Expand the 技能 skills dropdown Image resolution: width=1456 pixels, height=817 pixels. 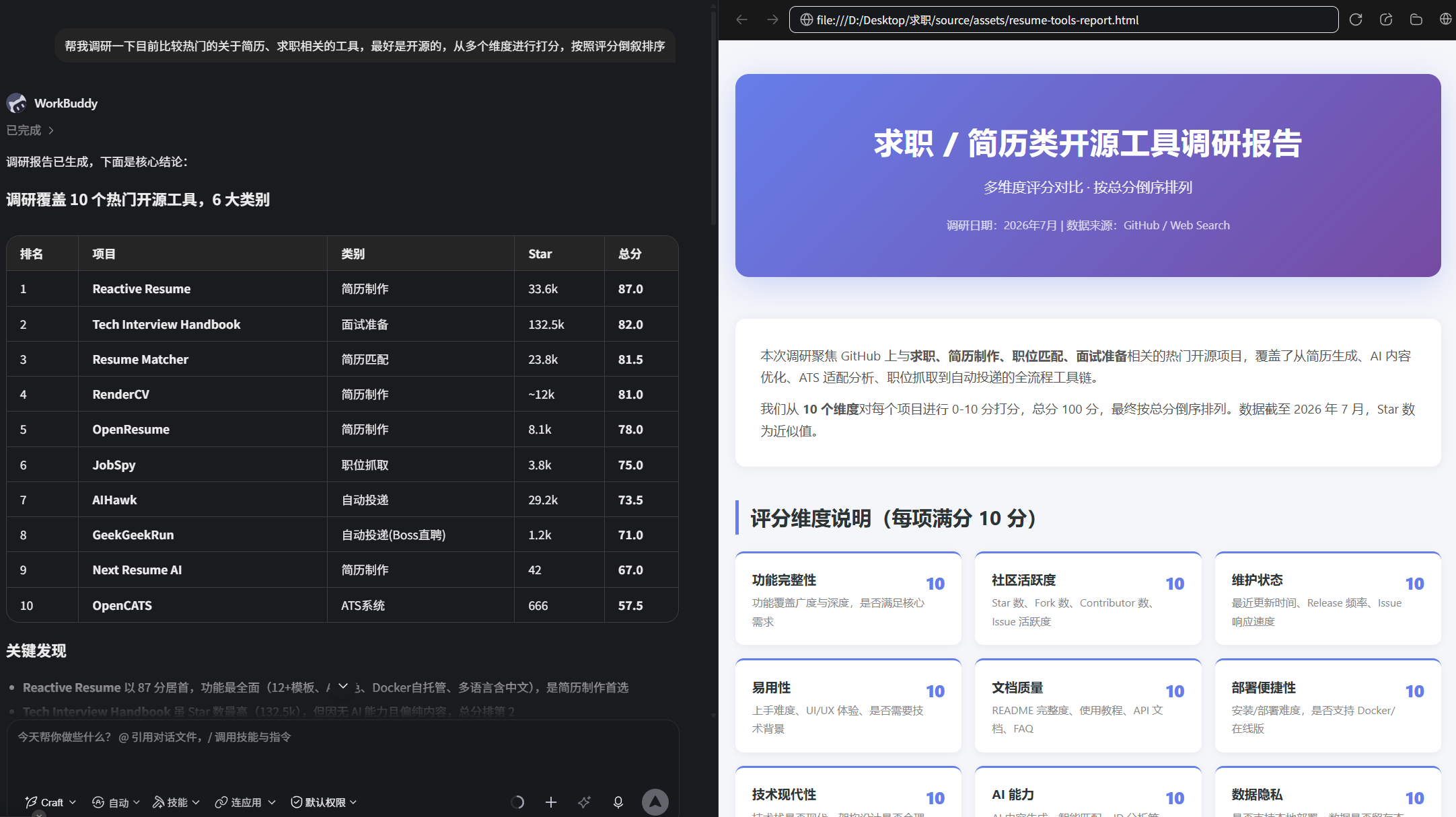pos(176,802)
